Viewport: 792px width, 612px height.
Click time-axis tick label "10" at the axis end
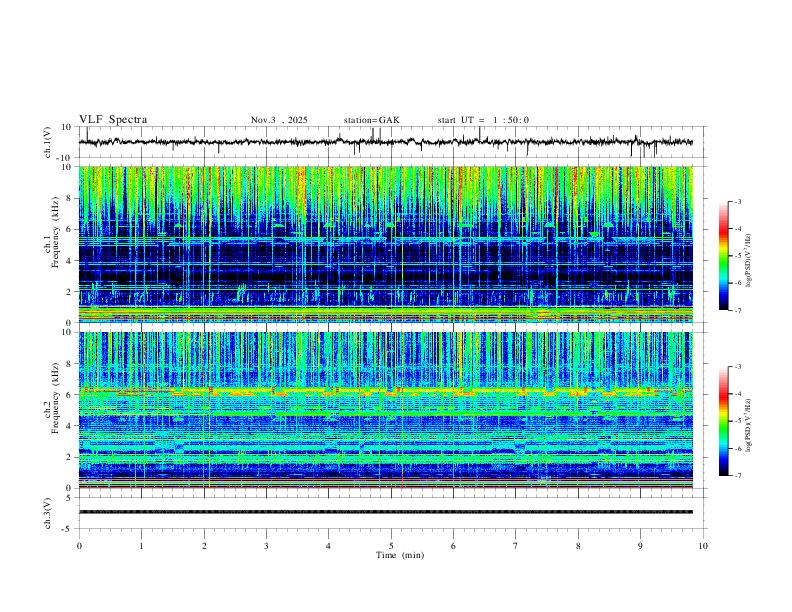click(x=703, y=546)
